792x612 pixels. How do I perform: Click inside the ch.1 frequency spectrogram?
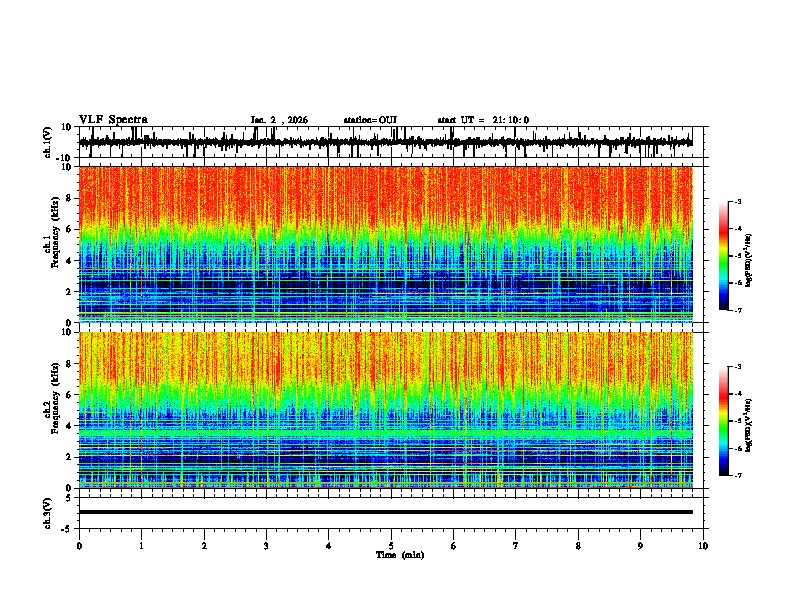click(385, 244)
